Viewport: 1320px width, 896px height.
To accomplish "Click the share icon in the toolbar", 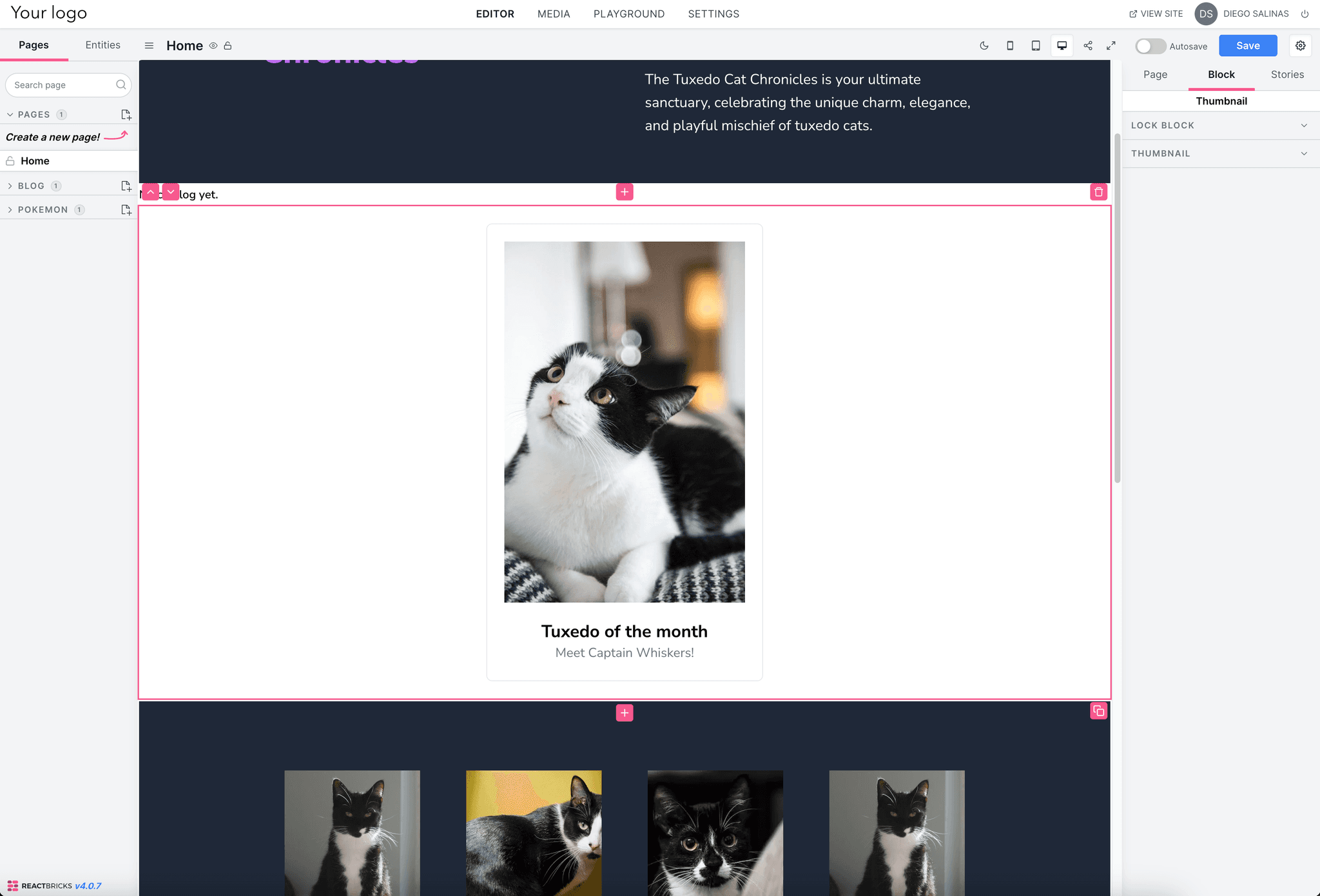I will tap(1088, 45).
